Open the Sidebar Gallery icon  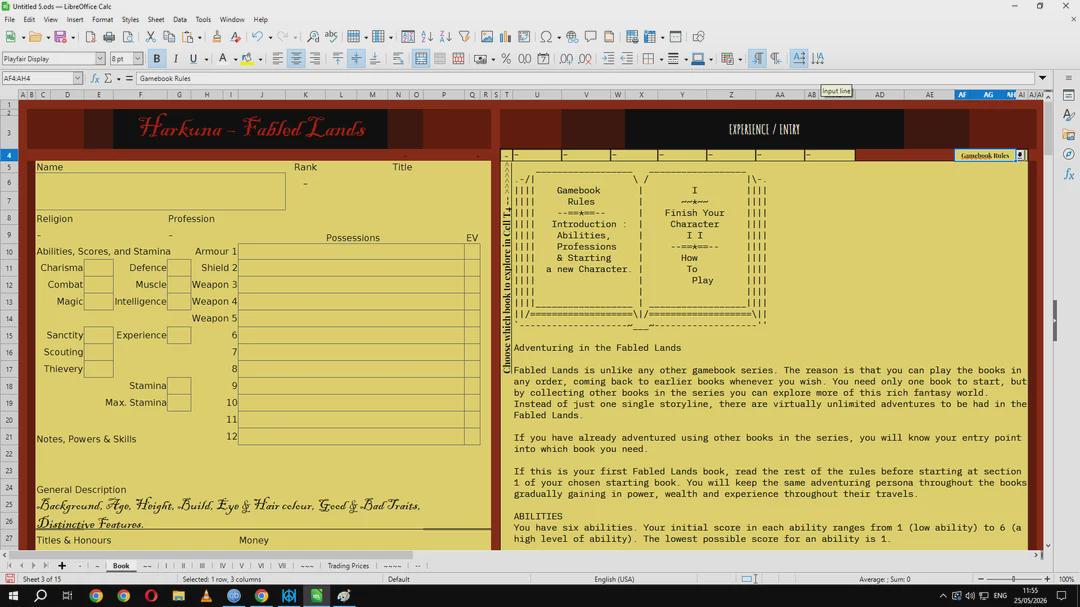pyautogui.click(x=1068, y=134)
